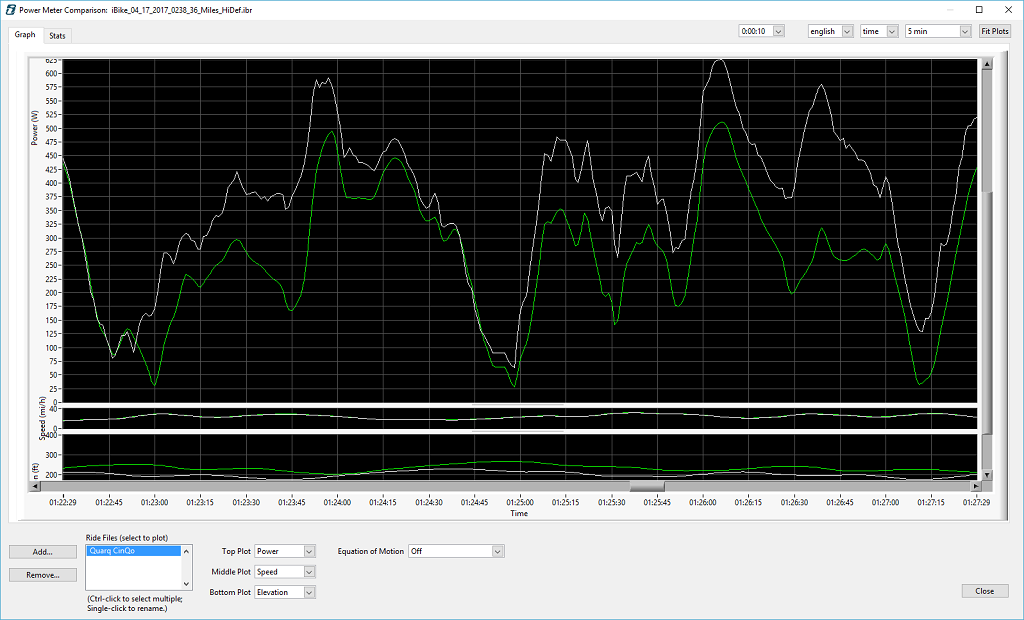Expand the english units dropdown
The width and height of the screenshot is (1024, 620).
point(830,31)
